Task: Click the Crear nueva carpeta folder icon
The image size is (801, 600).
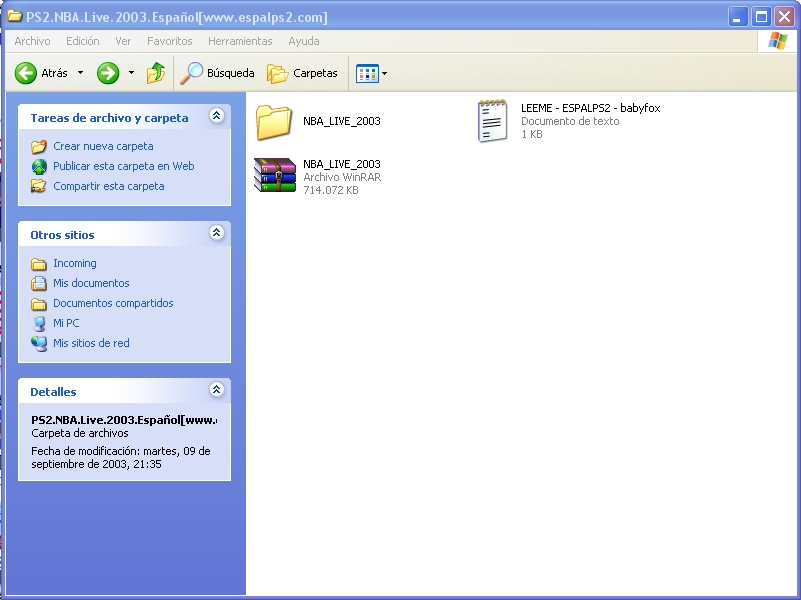Action: tap(39, 147)
